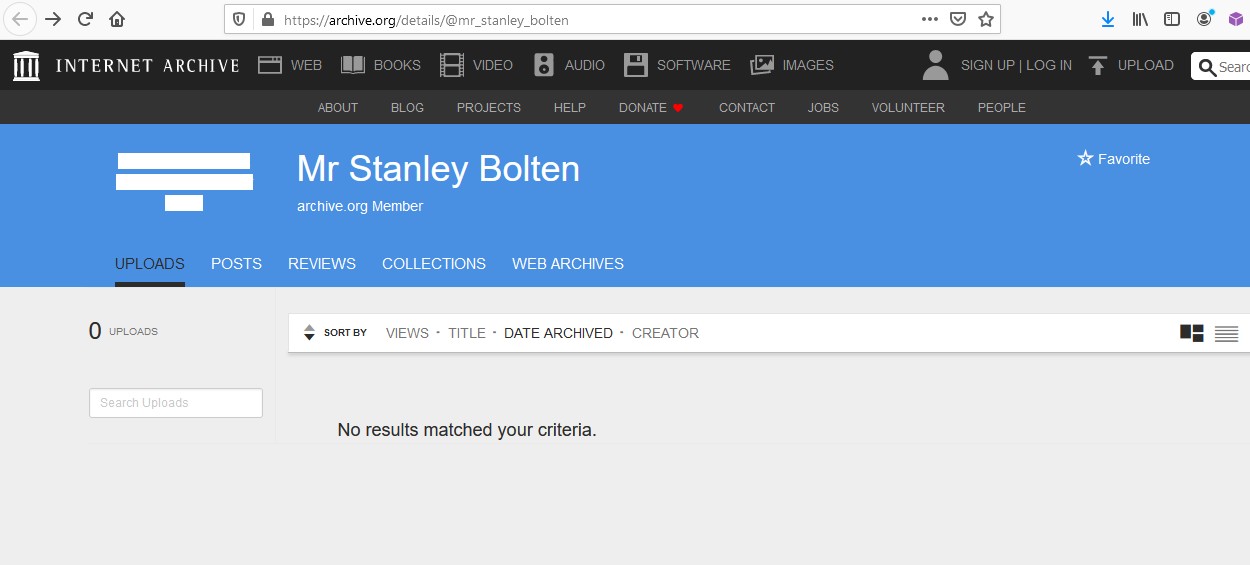Sort uploads by Creator
1250x565 pixels.
click(x=665, y=333)
